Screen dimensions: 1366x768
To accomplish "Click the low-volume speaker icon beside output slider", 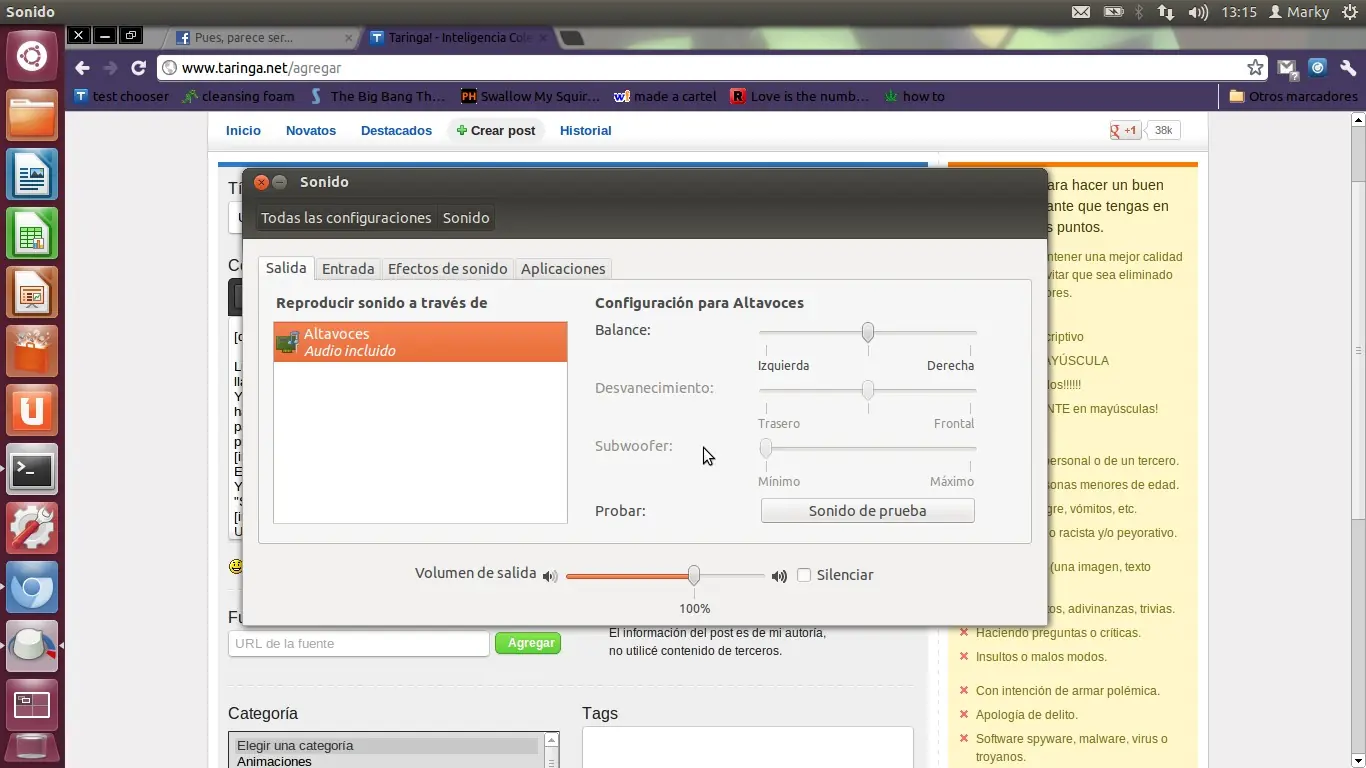I will click(x=549, y=576).
